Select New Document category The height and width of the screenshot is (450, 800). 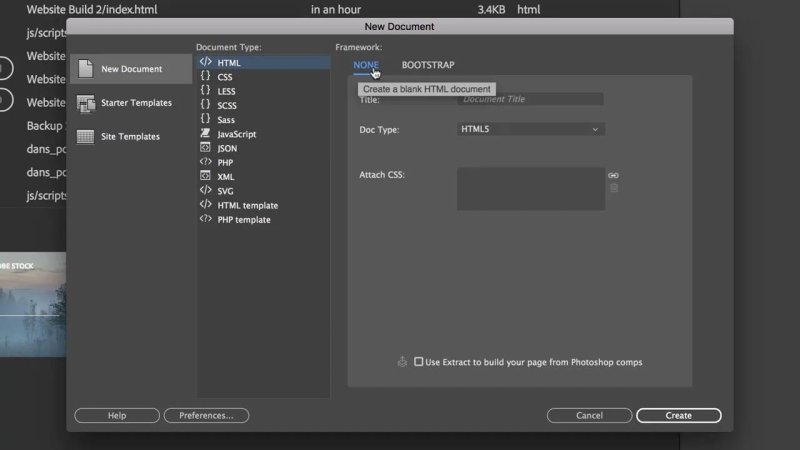point(132,69)
